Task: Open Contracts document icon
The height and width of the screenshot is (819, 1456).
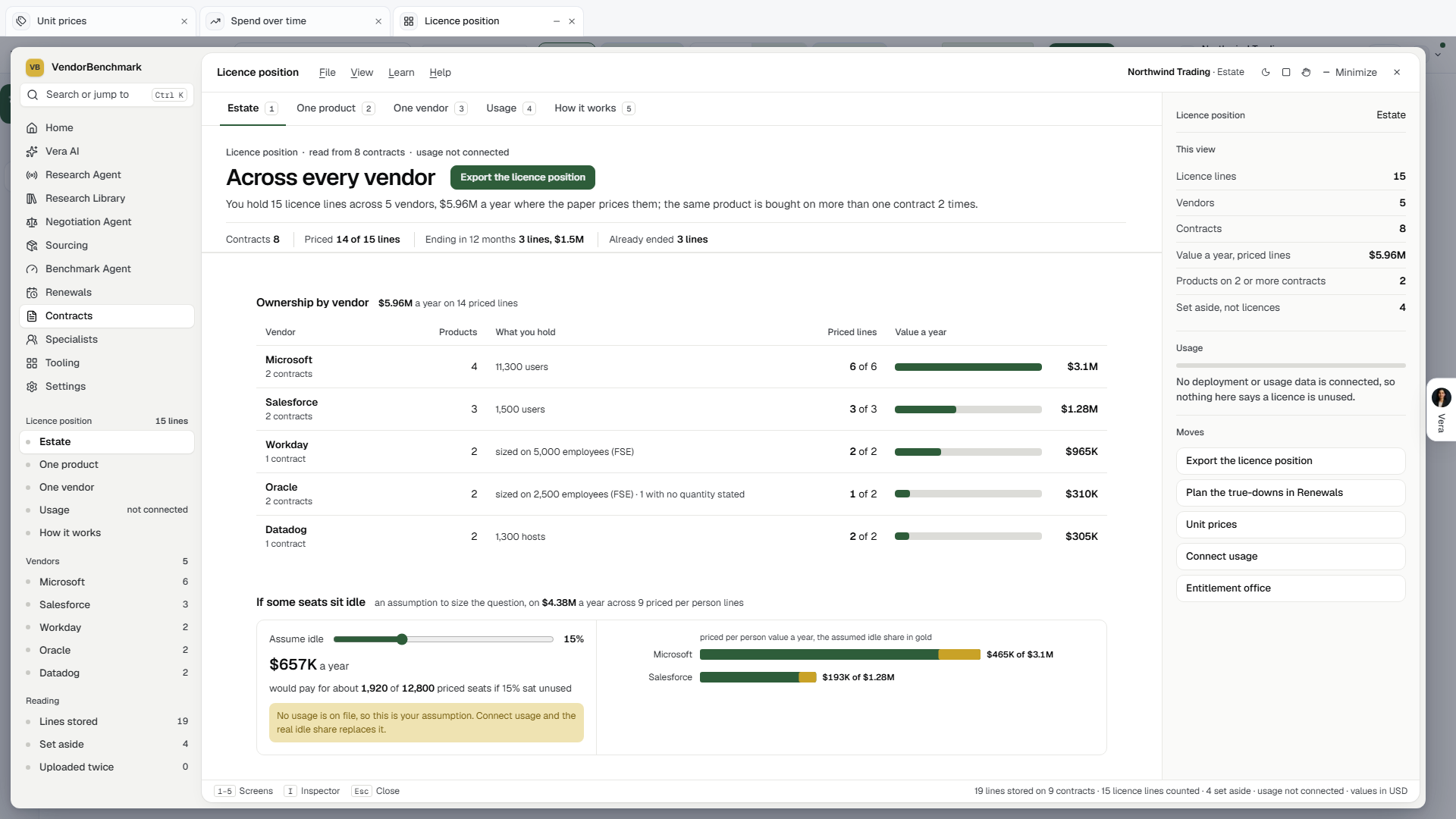Action: 32,316
